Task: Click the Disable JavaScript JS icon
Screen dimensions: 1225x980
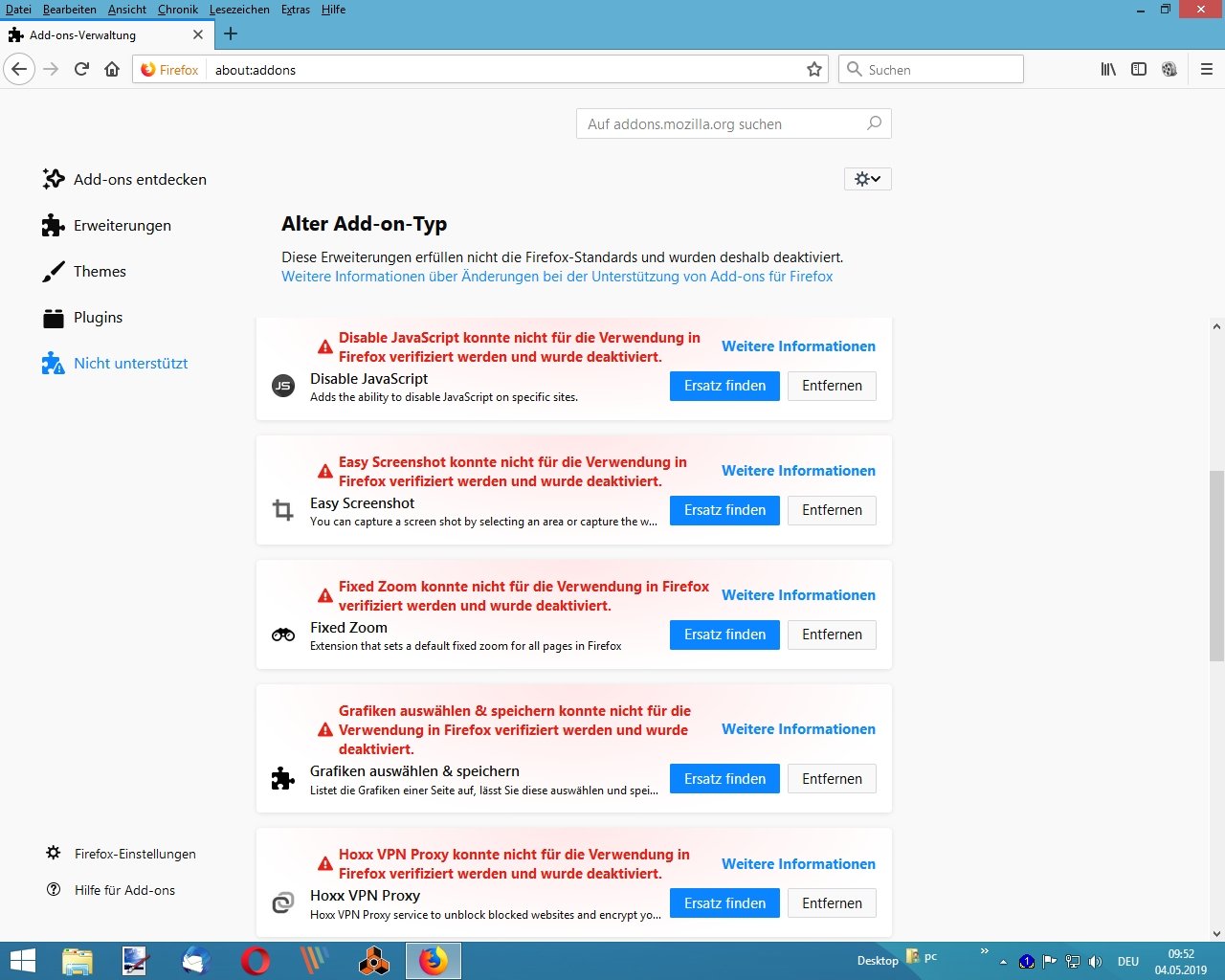Action: click(x=283, y=386)
